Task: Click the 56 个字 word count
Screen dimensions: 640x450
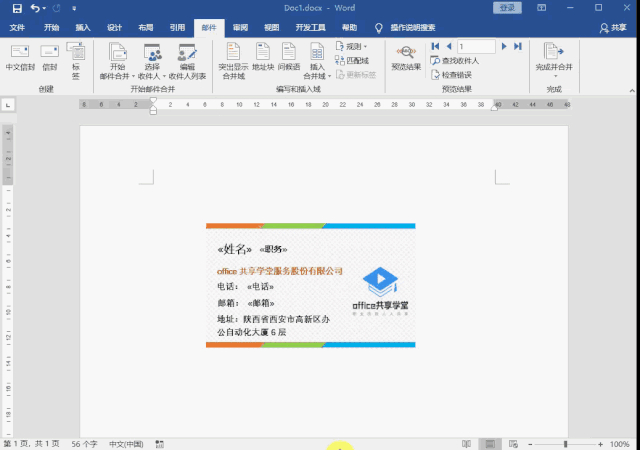Action: (84, 444)
